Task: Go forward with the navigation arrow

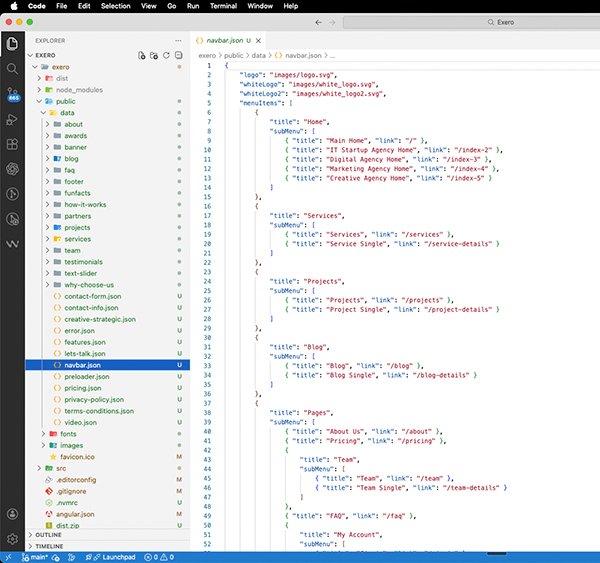Action: pyautogui.click(x=332, y=22)
